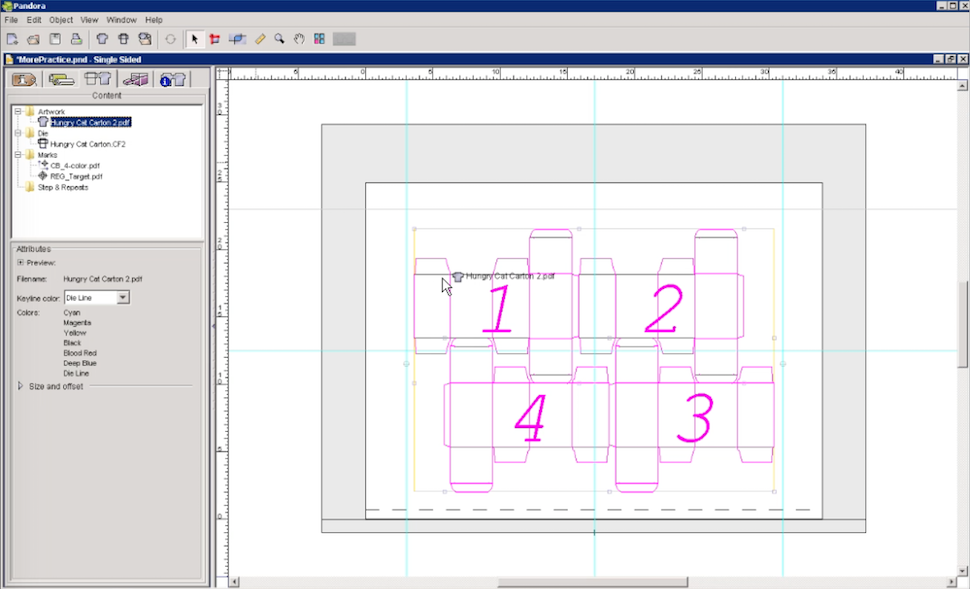Switch to the Content panel tab
Screen dimensions: 970x589
(97, 79)
